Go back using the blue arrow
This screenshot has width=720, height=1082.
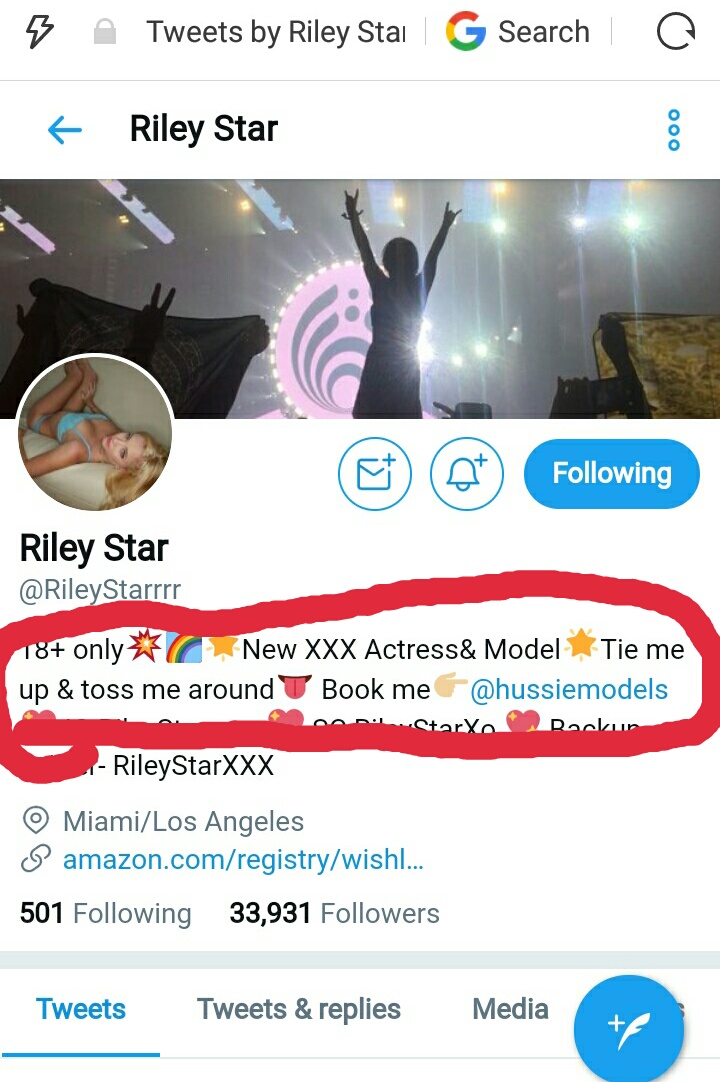65,129
